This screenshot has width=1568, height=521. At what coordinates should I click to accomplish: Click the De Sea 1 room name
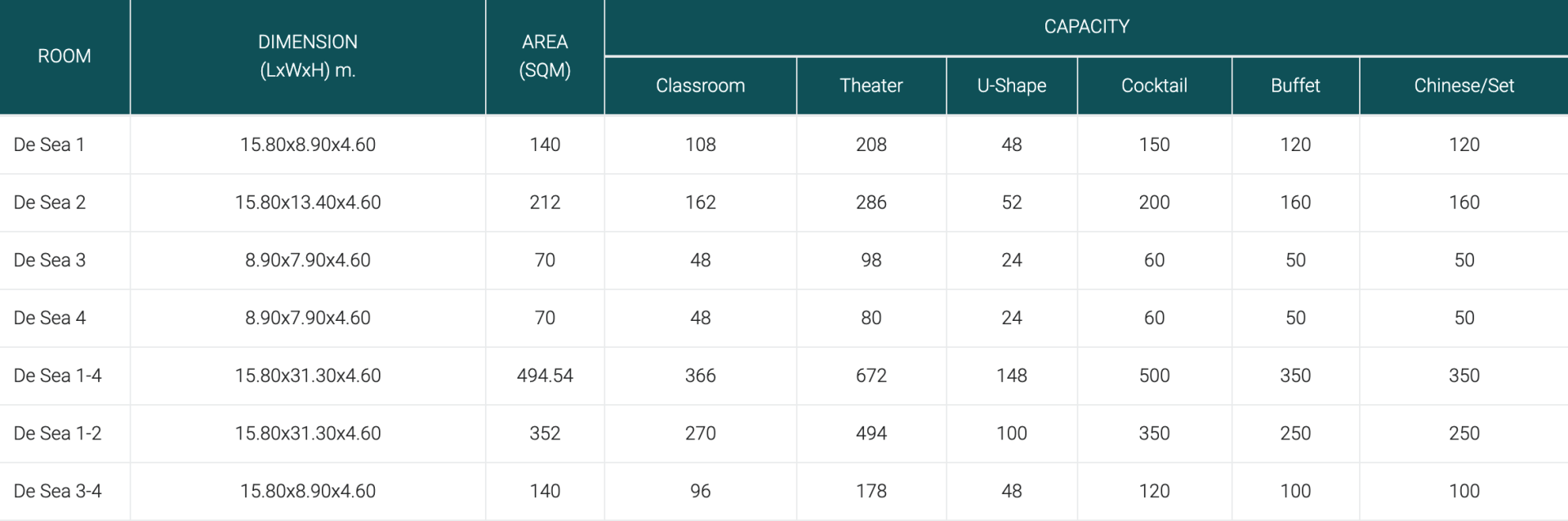point(49,145)
